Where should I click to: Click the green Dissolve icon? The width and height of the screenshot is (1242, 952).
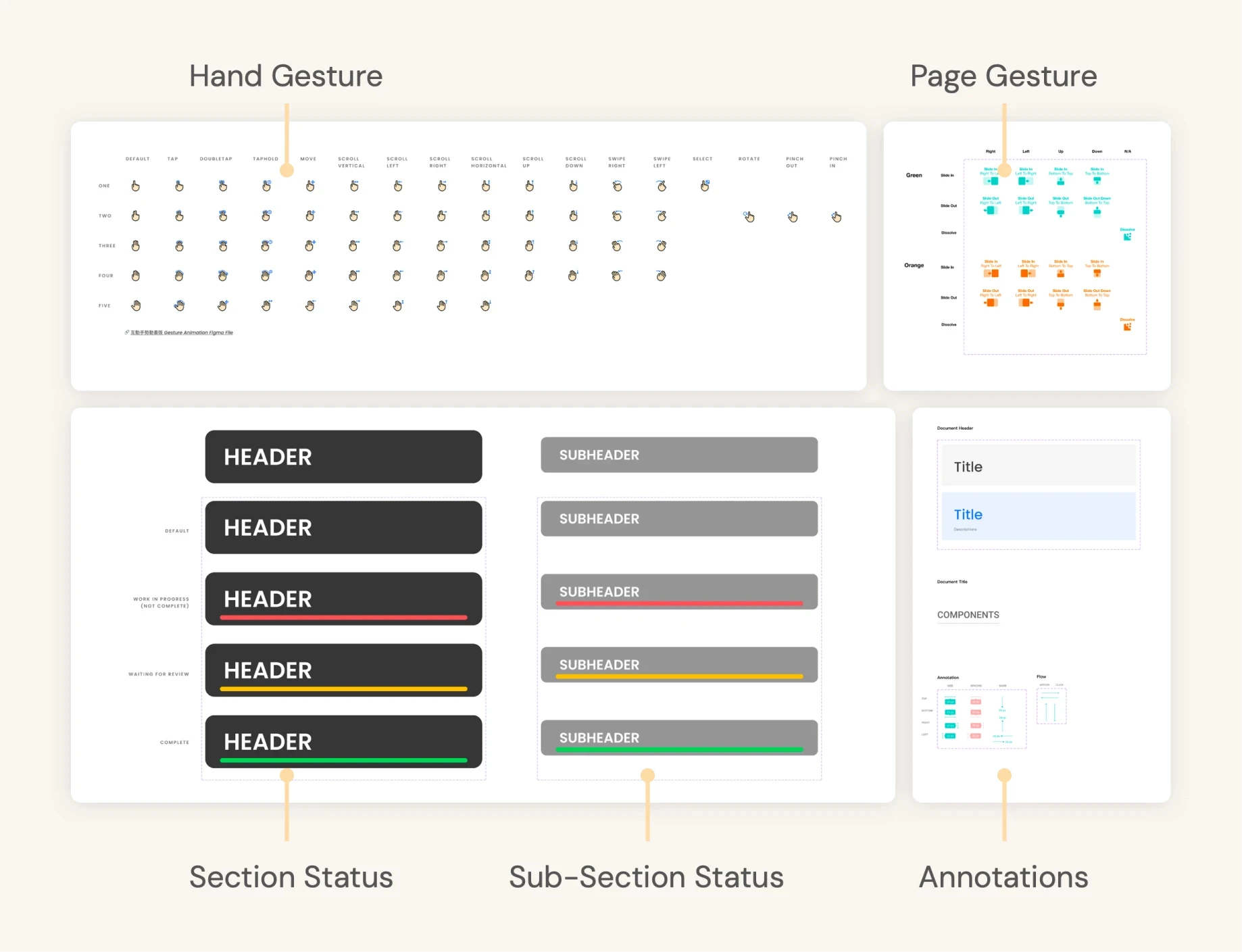coord(1128,236)
